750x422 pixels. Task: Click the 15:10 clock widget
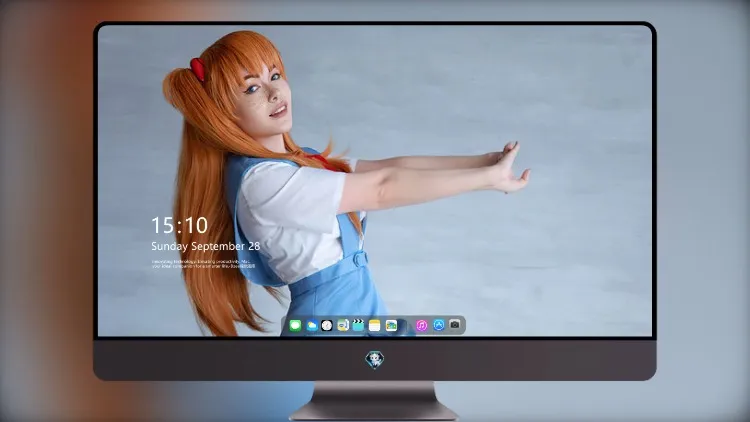tap(180, 225)
